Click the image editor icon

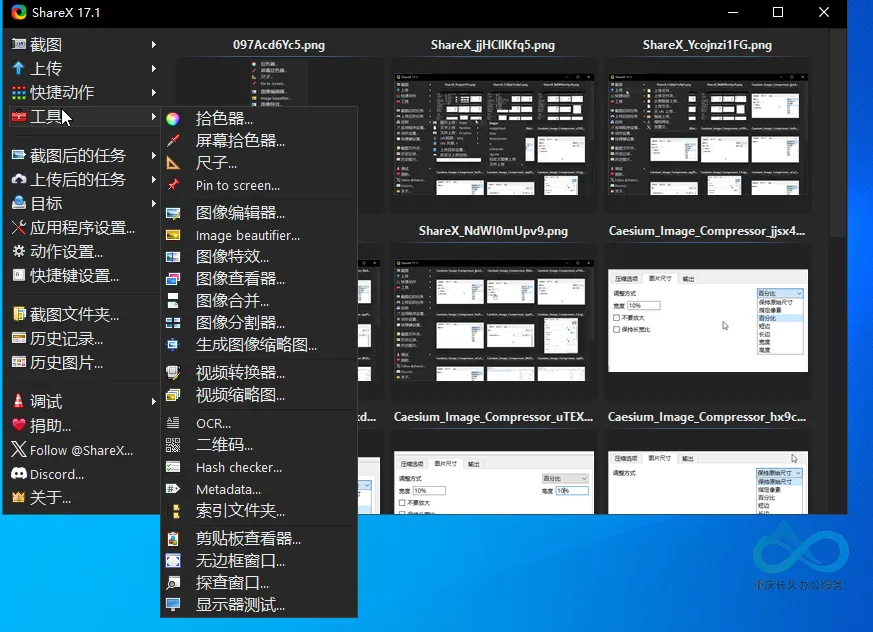tap(173, 213)
